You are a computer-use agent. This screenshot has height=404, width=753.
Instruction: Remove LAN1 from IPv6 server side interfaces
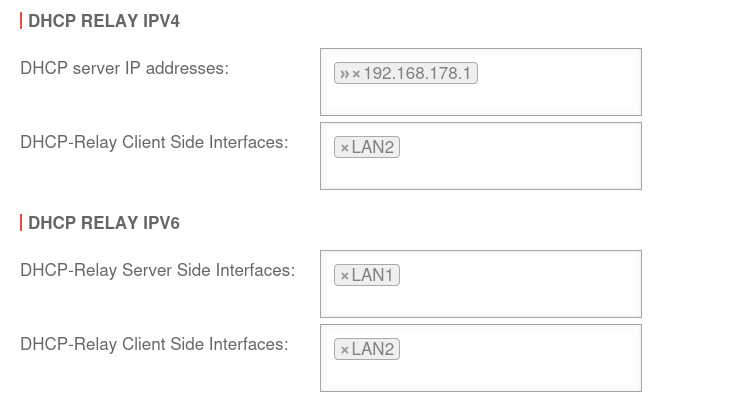(x=344, y=276)
